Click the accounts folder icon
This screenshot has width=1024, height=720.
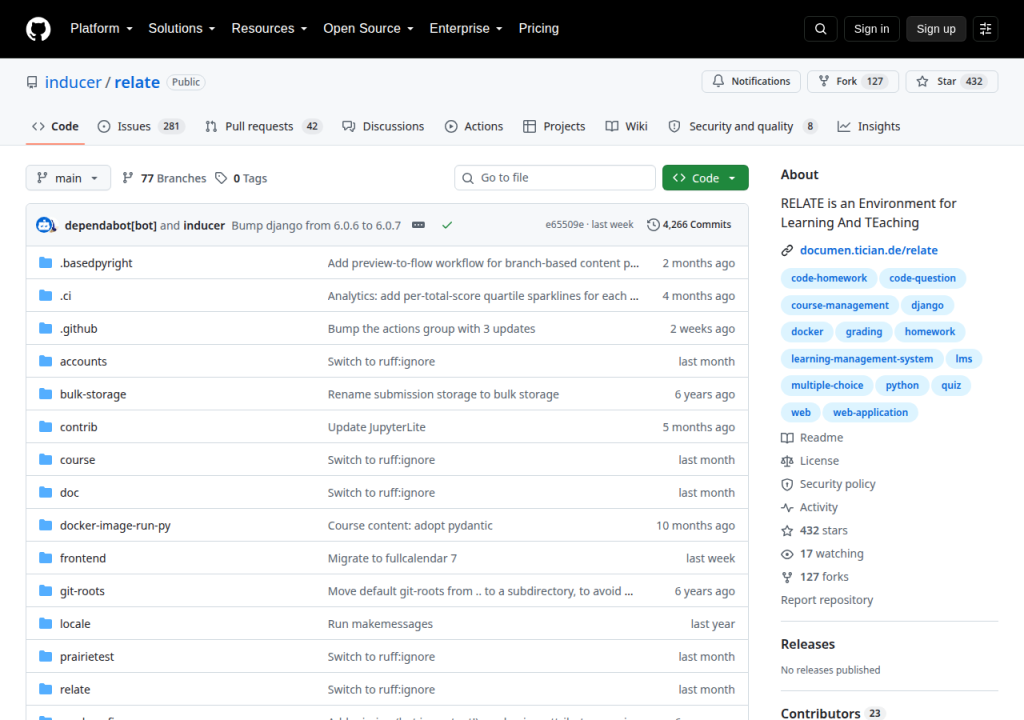click(45, 361)
